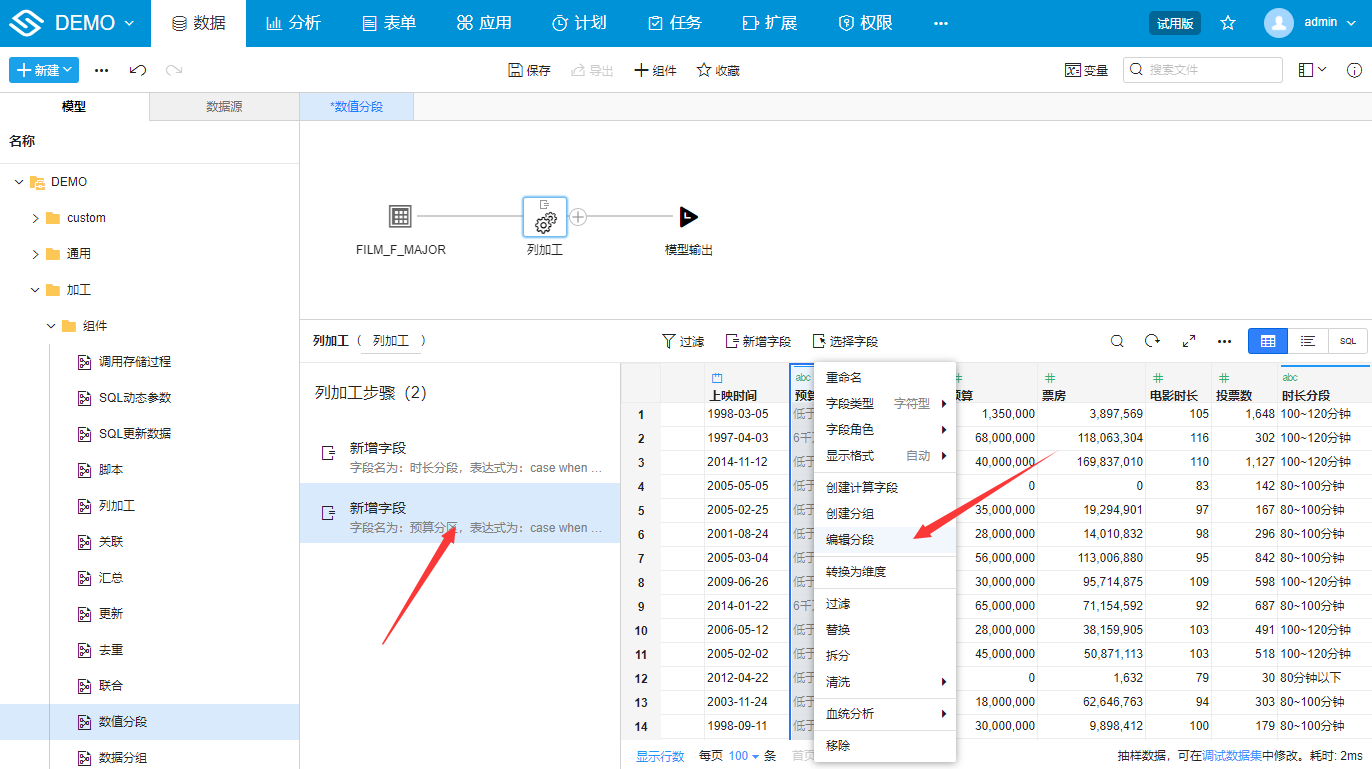
Task: Click the expand fullscreen icon in data panel
Action: pos(1189,341)
